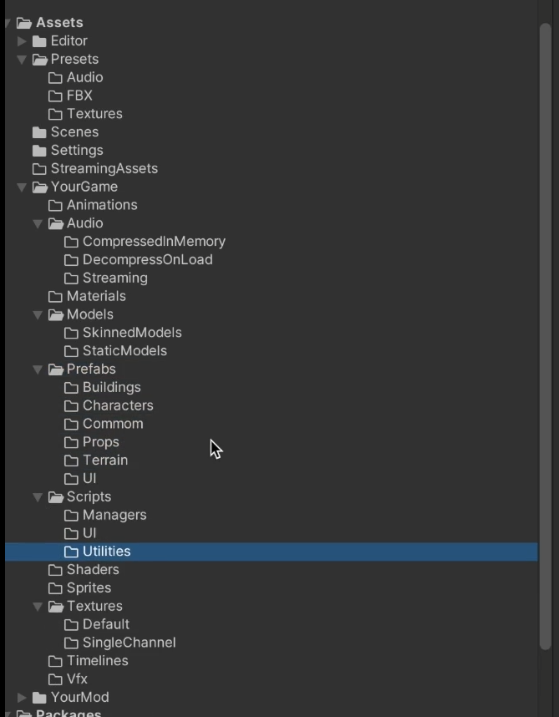Click the Characters folder icon under Prefabs
This screenshot has height=717, width=559.
(71, 406)
